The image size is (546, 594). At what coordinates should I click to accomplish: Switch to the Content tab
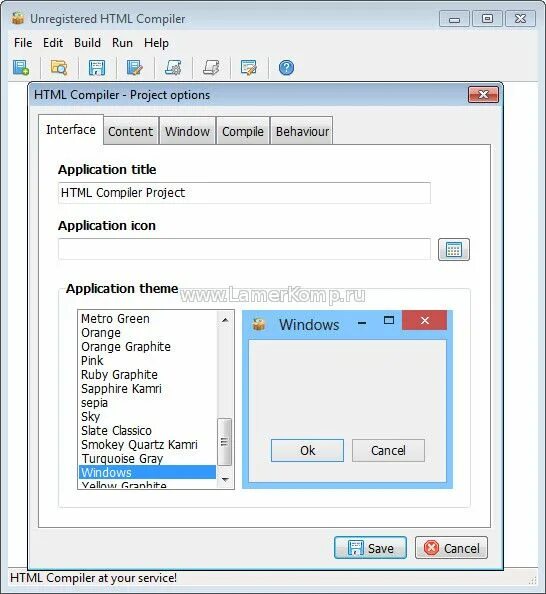(x=131, y=131)
